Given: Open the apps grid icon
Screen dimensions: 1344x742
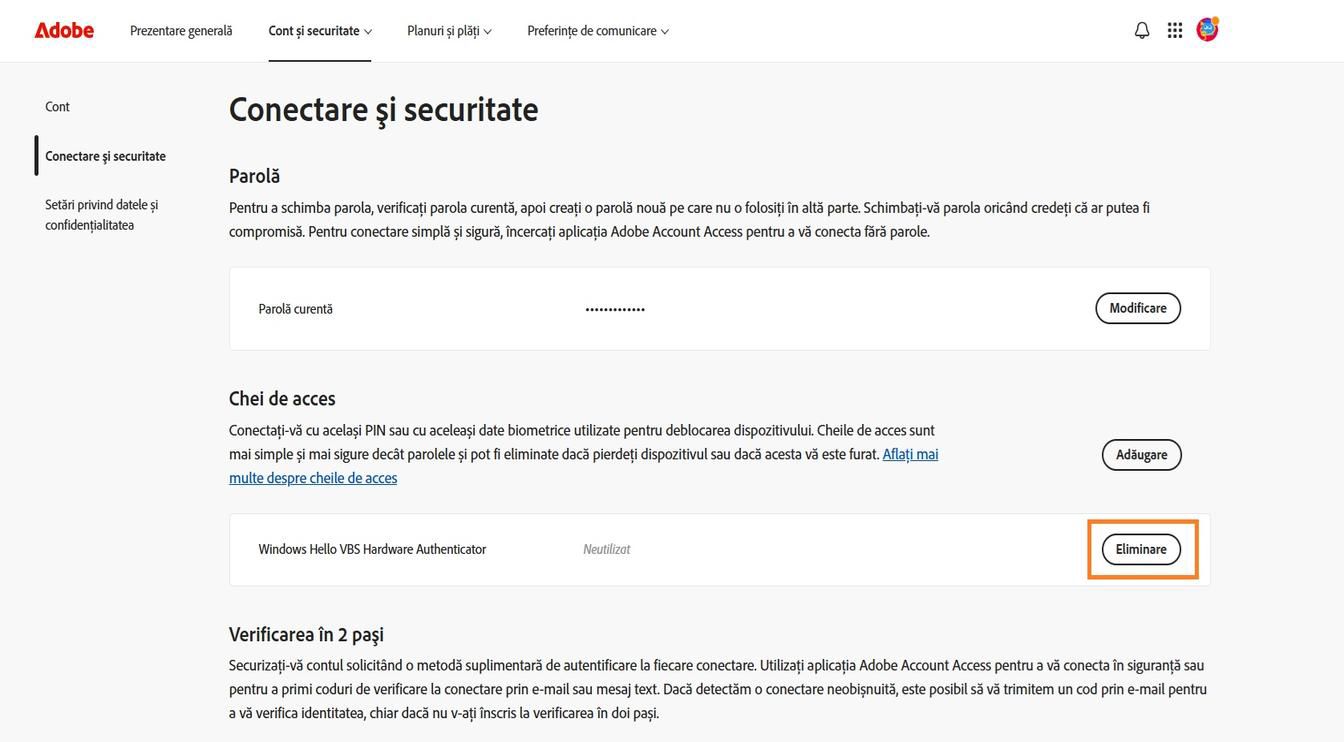Looking at the screenshot, I should pyautogui.click(x=1175, y=30).
